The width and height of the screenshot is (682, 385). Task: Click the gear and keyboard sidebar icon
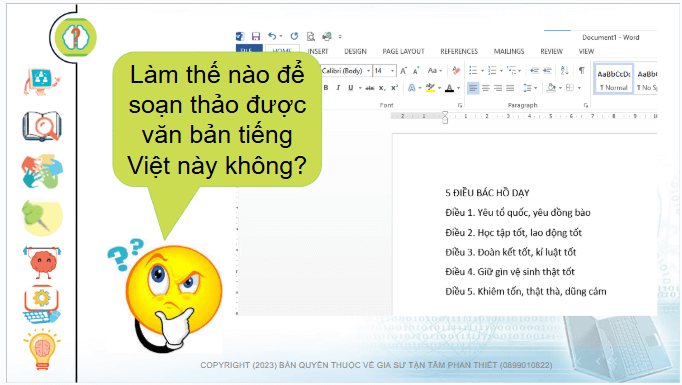coord(42,305)
